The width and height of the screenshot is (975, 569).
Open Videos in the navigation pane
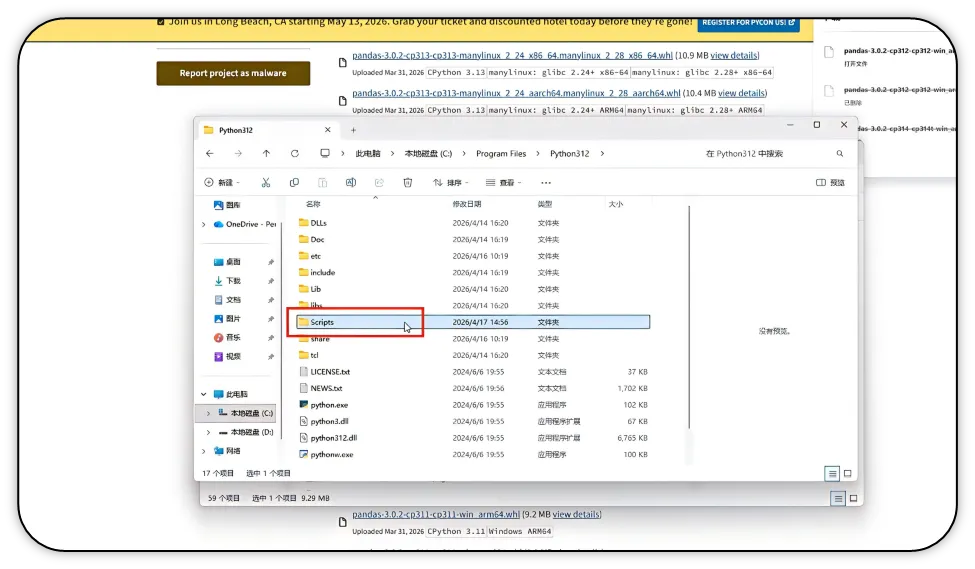pos(228,356)
